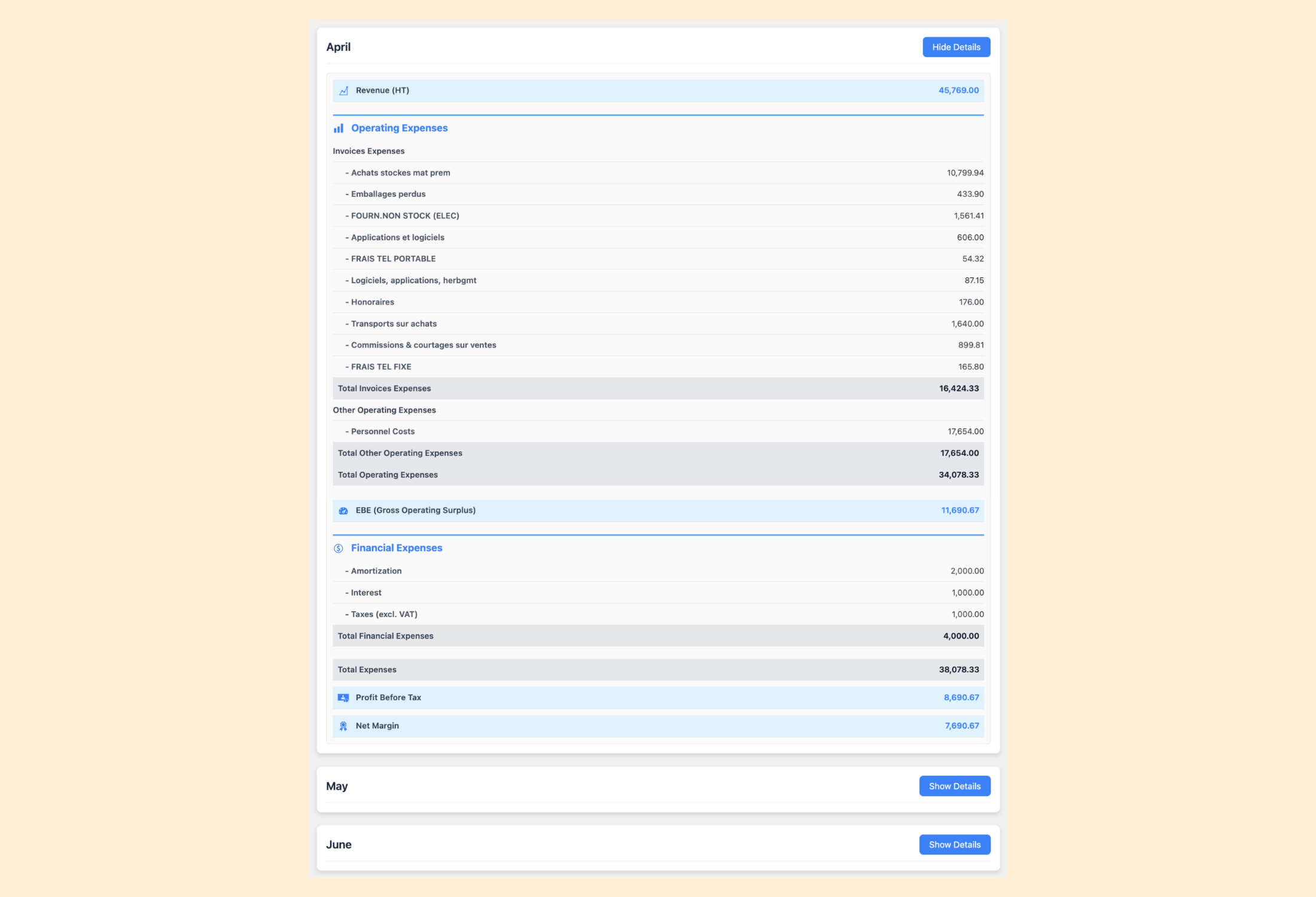This screenshot has height=897, width=1316.
Task: Select the Profit Before Tax label
Action: (388, 698)
